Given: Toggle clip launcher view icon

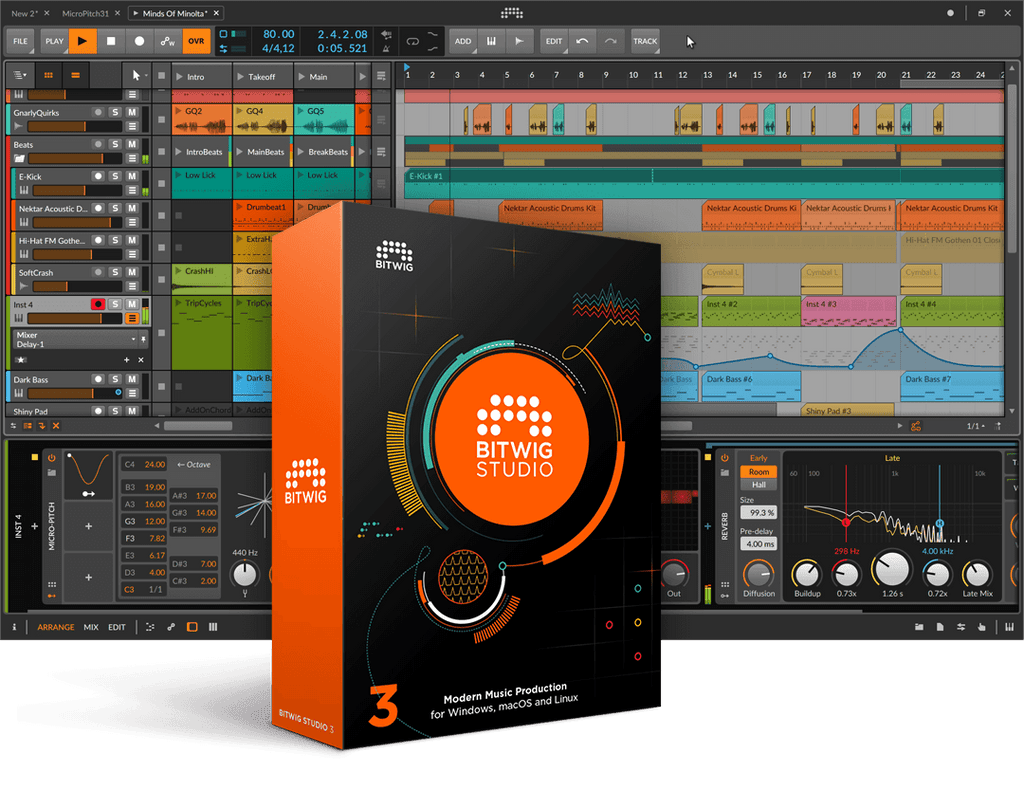Looking at the screenshot, I should pos(48,76).
